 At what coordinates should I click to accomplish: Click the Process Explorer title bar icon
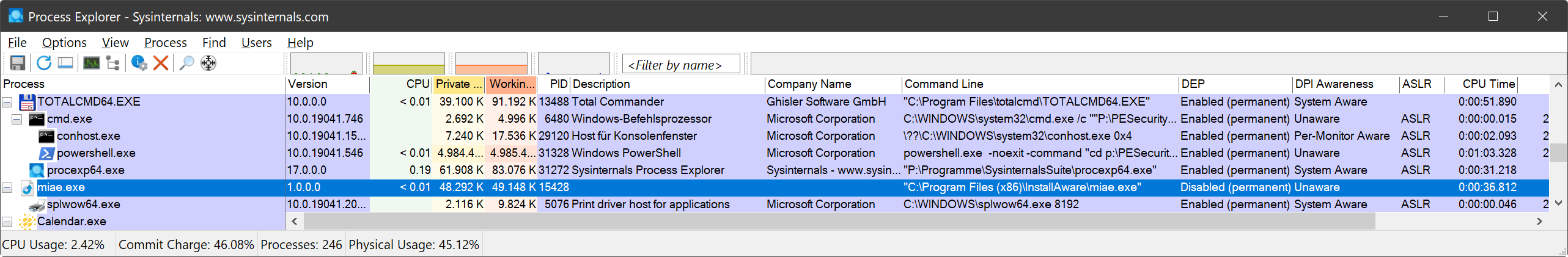coord(15,16)
